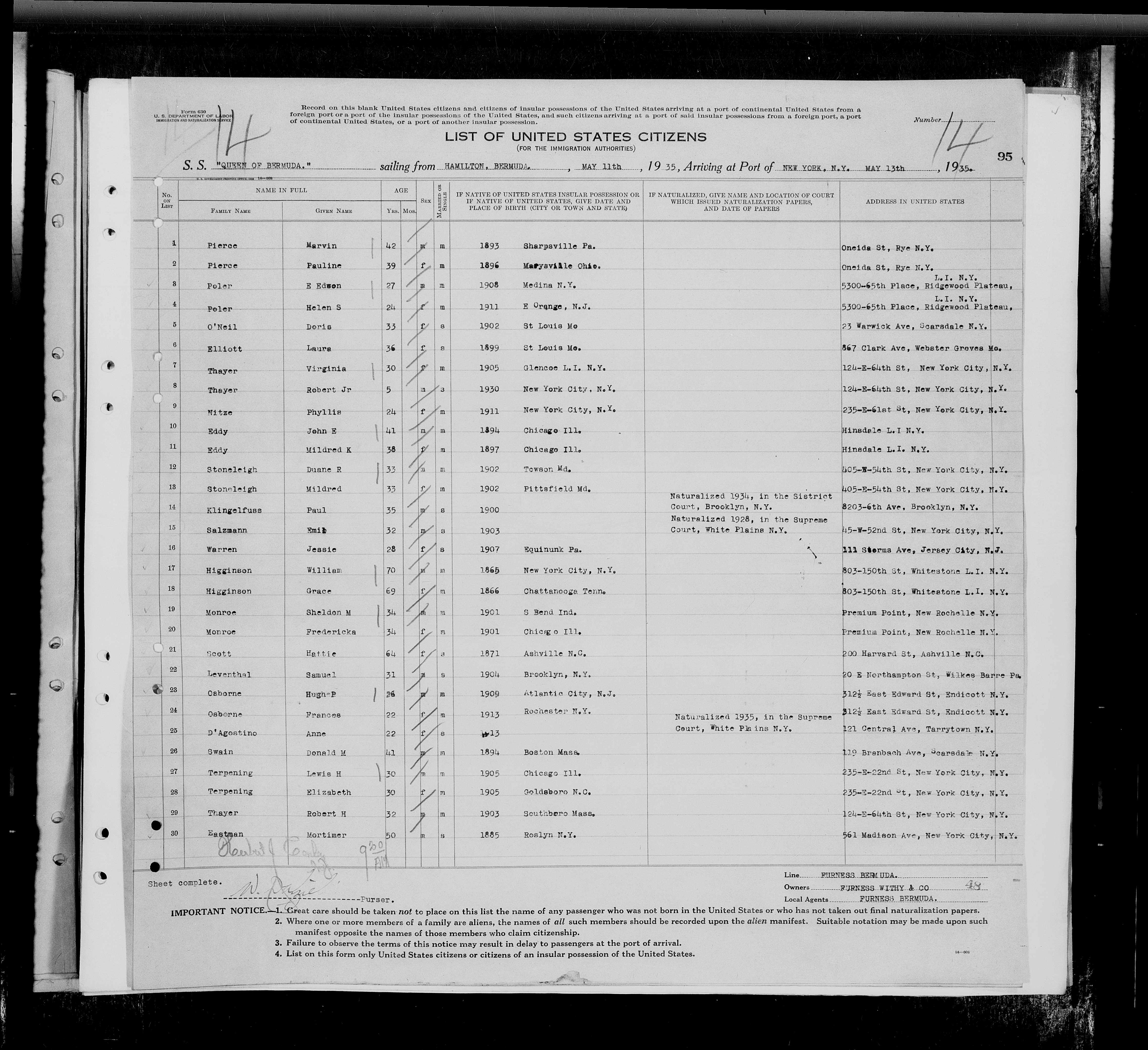
Task: Select family name 'Leventhal'
Action: pyautogui.click(x=229, y=675)
